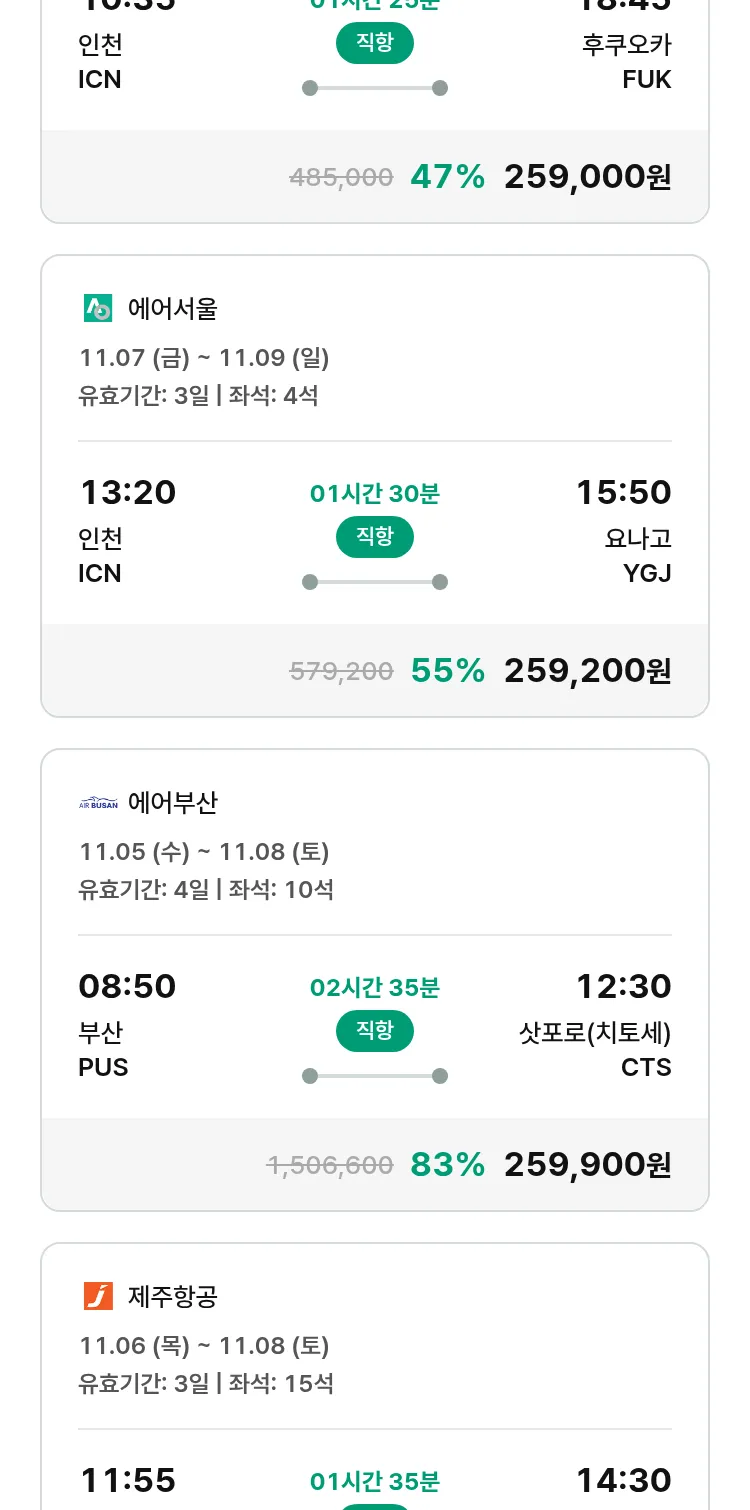Select the 259,900원 Sapporo fare
The height and width of the screenshot is (1510, 750).
coord(587,1165)
